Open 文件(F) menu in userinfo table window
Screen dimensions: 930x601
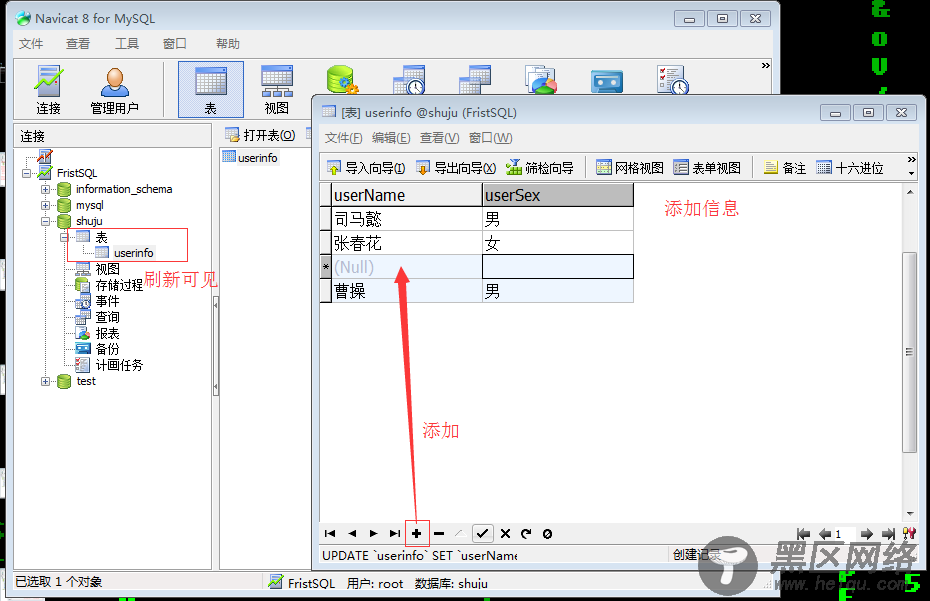343,138
